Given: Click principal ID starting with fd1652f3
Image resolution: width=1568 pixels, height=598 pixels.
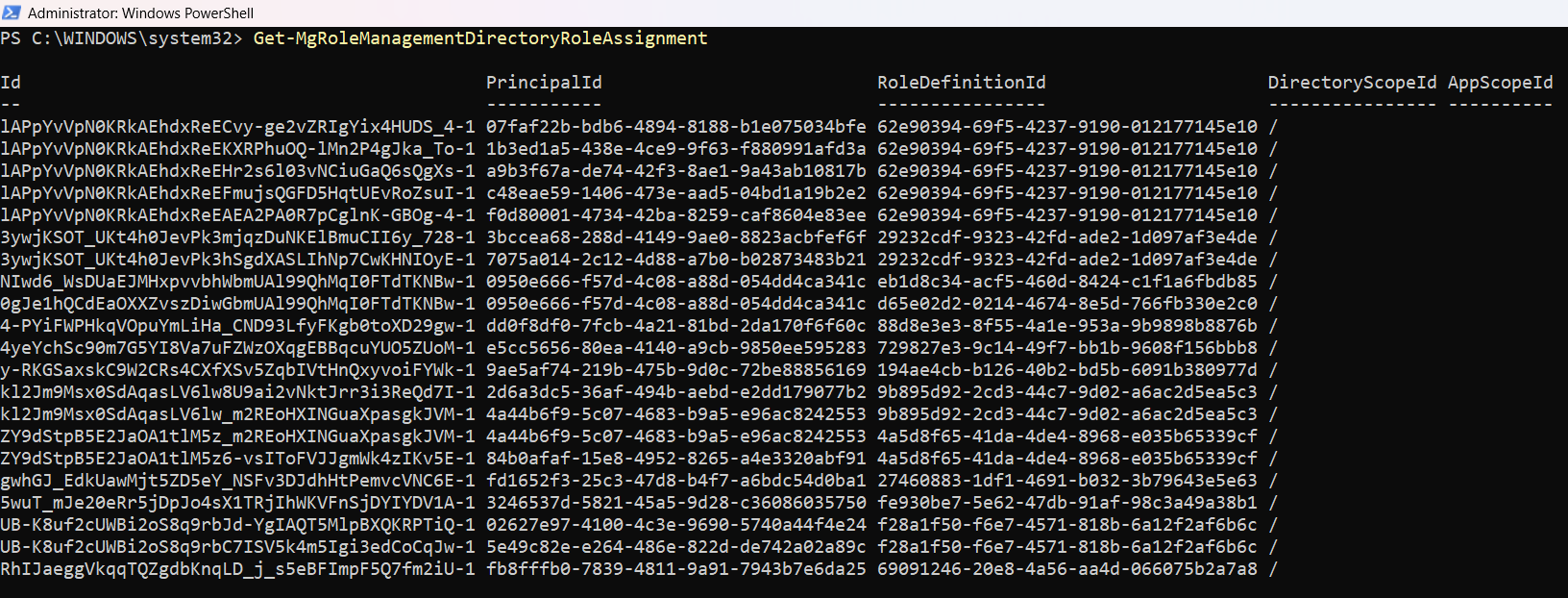Looking at the screenshot, I should click(675, 481).
